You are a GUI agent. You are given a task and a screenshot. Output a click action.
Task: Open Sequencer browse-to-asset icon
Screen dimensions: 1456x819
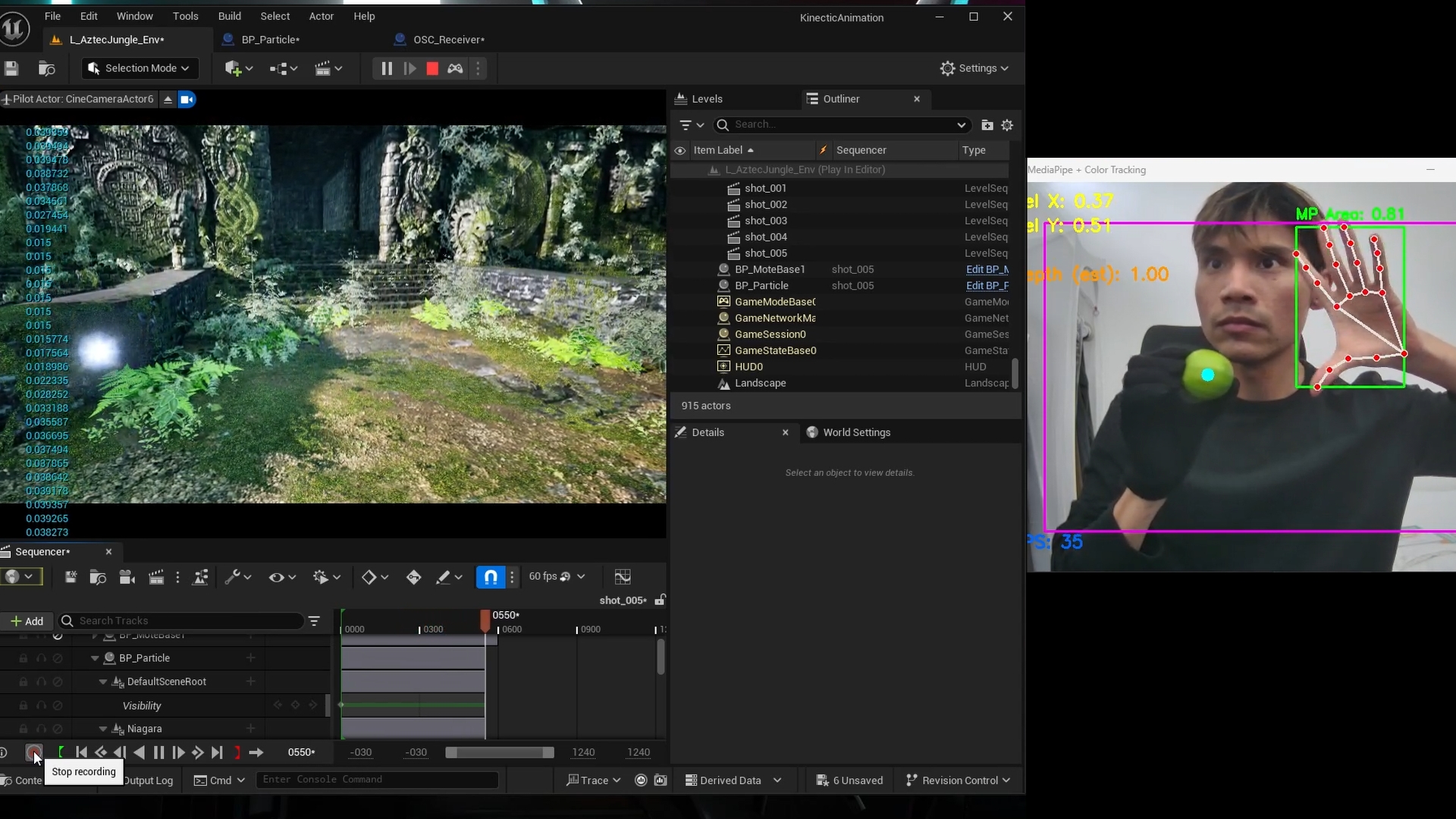pos(98,577)
